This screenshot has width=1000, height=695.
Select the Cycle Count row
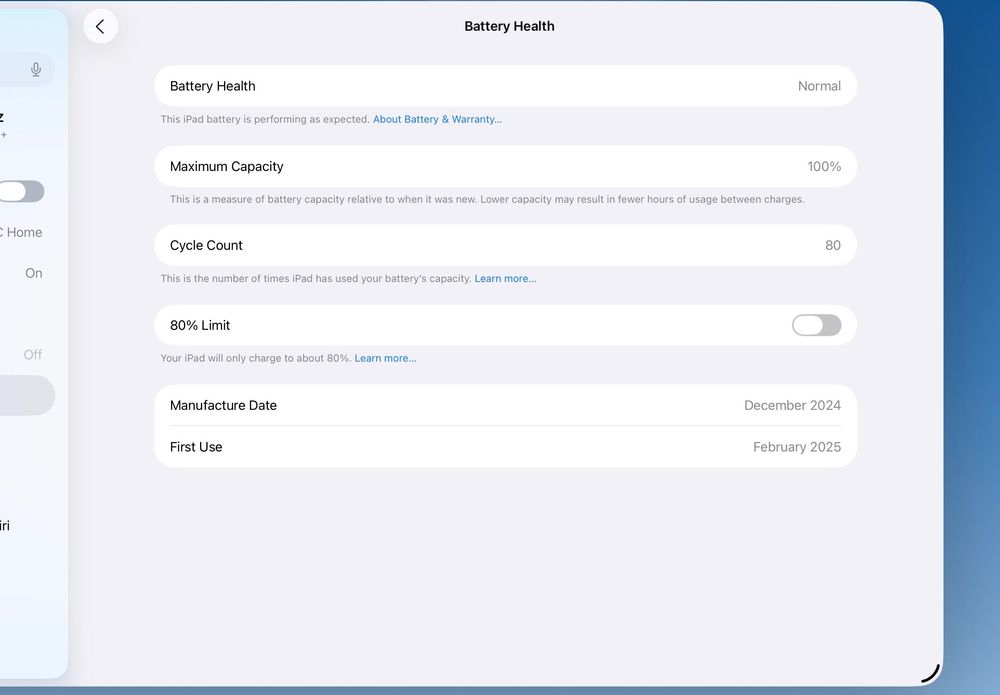pos(505,245)
